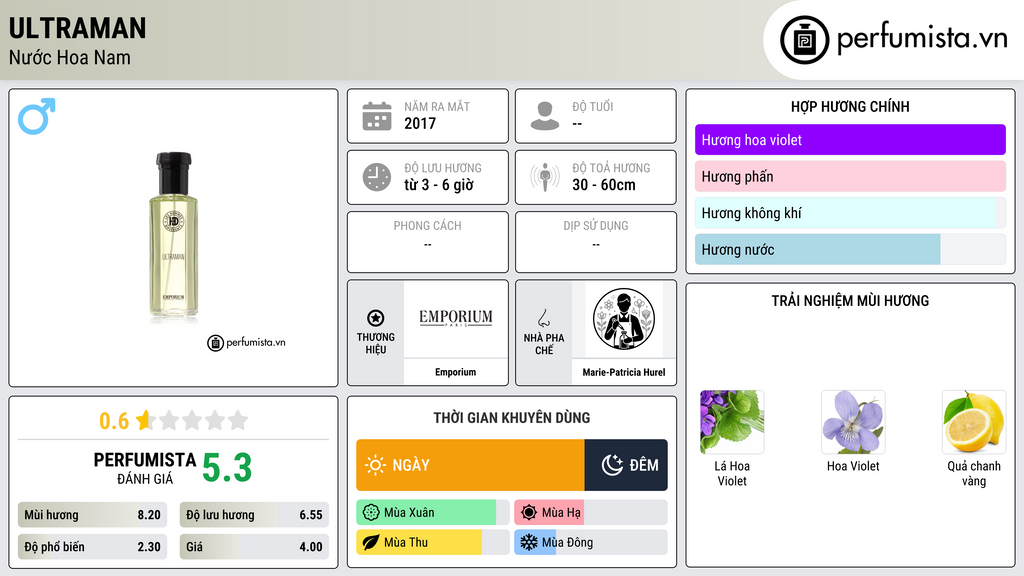
Task: Click the small perfumista.vn watermark under bottle
Action: click(x=246, y=342)
